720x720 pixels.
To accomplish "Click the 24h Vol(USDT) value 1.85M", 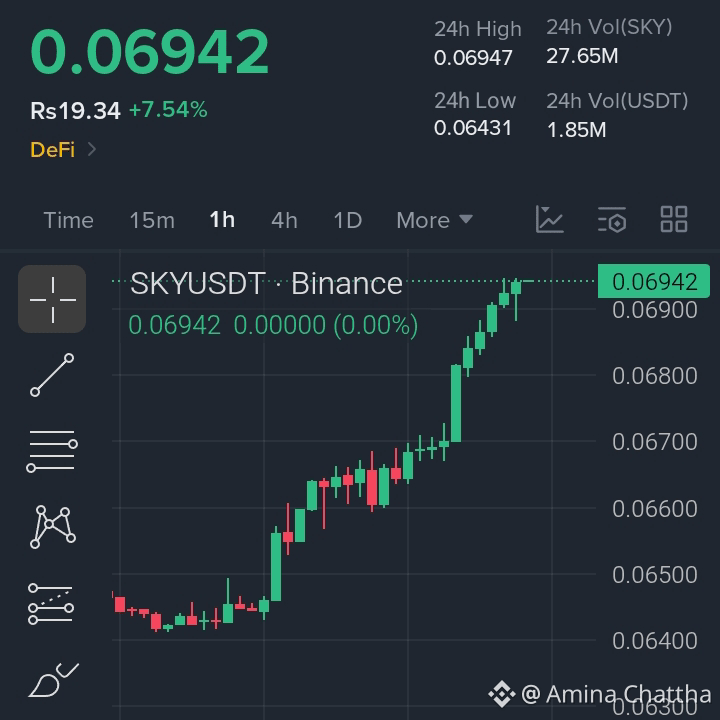I will click(x=576, y=130).
